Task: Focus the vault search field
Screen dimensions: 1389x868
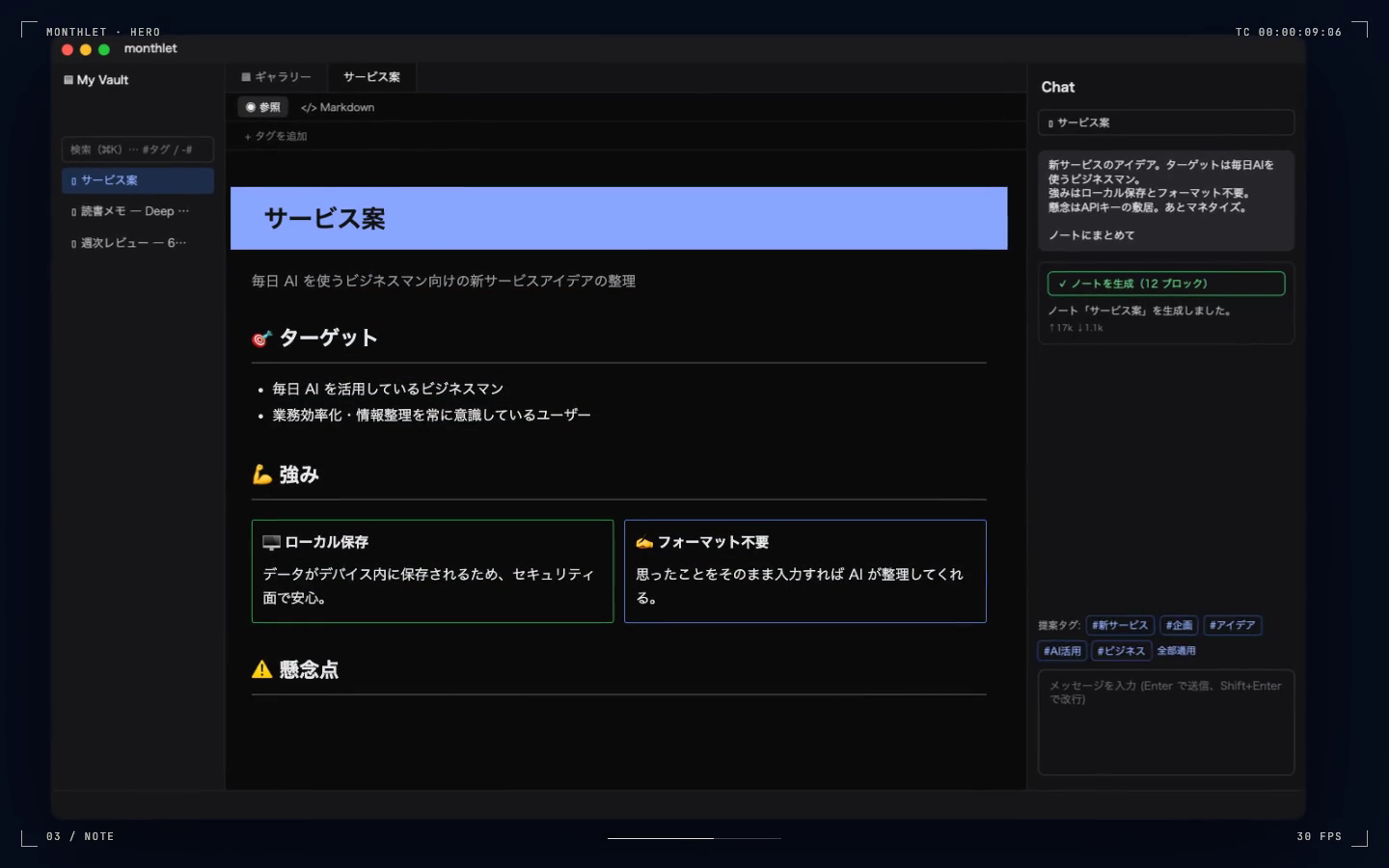Action: tap(138, 149)
